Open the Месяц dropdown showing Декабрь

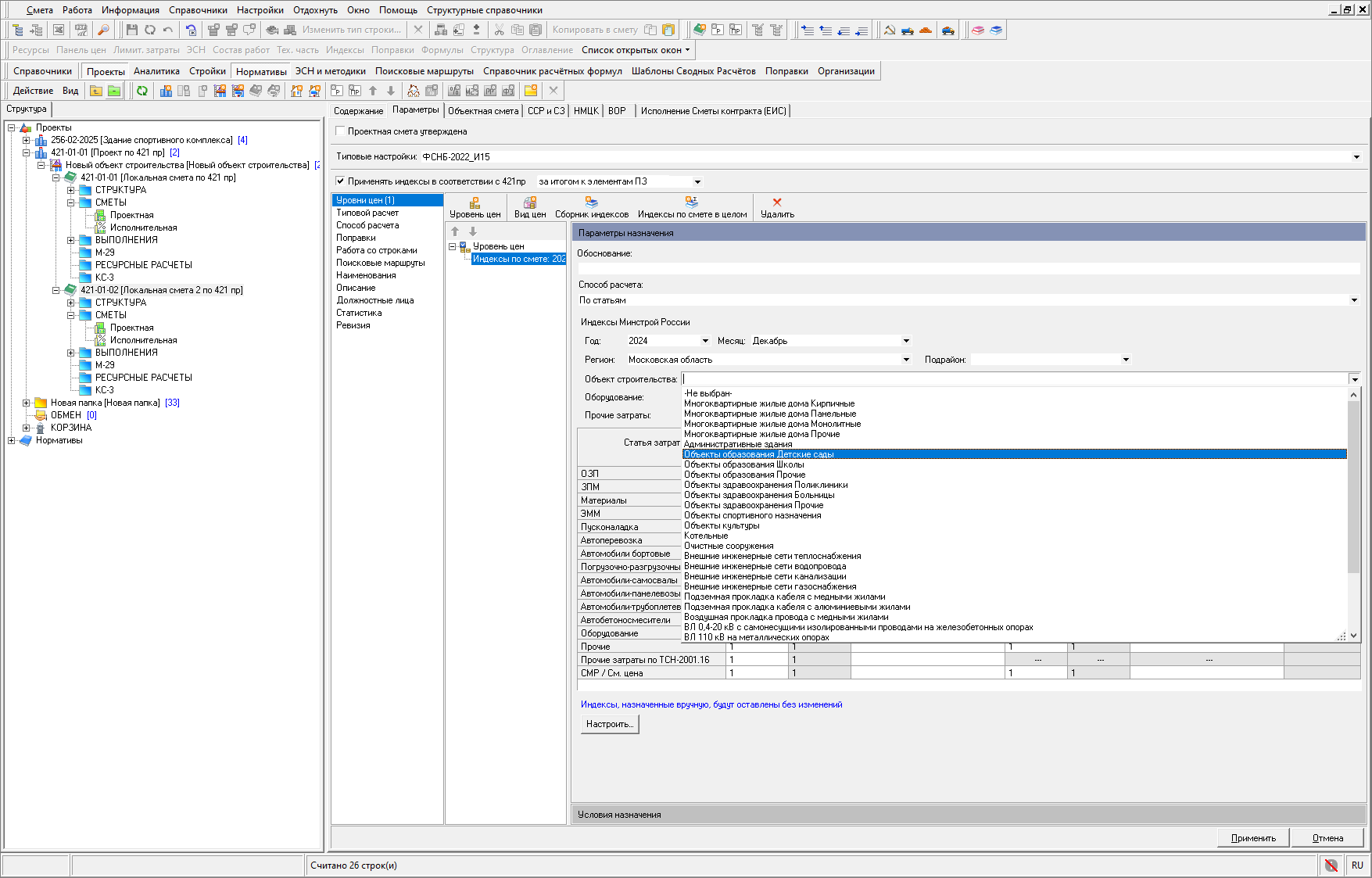[x=906, y=341]
